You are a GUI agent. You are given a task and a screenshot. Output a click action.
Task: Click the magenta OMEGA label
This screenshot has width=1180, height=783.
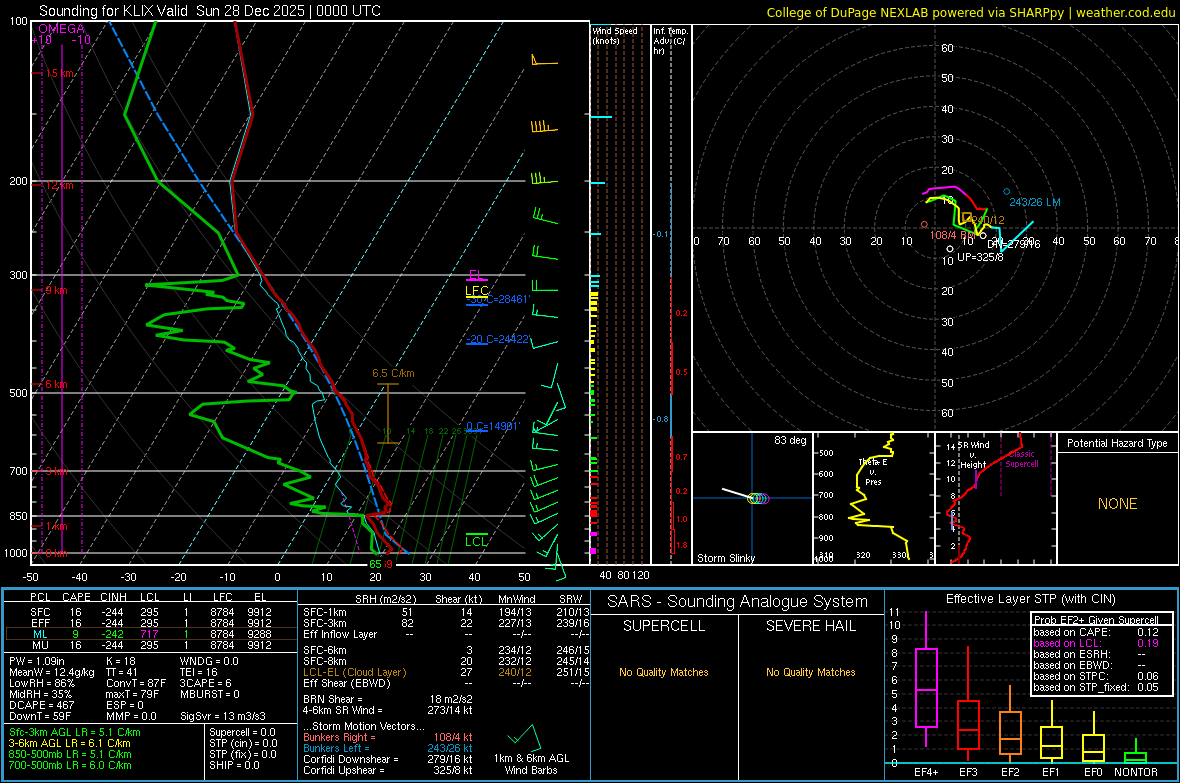(x=62, y=29)
